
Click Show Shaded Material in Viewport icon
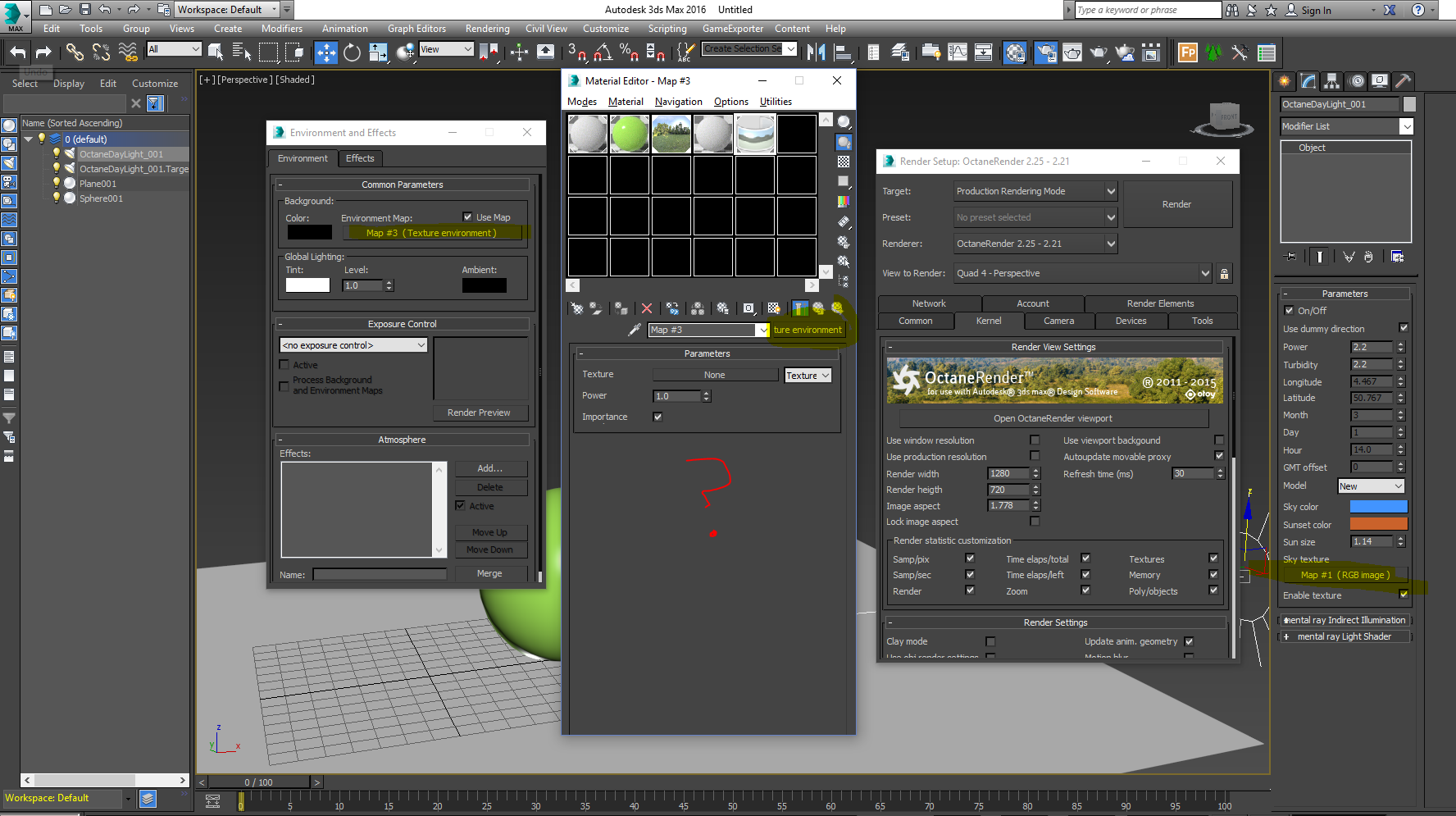pyautogui.click(x=774, y=308)
